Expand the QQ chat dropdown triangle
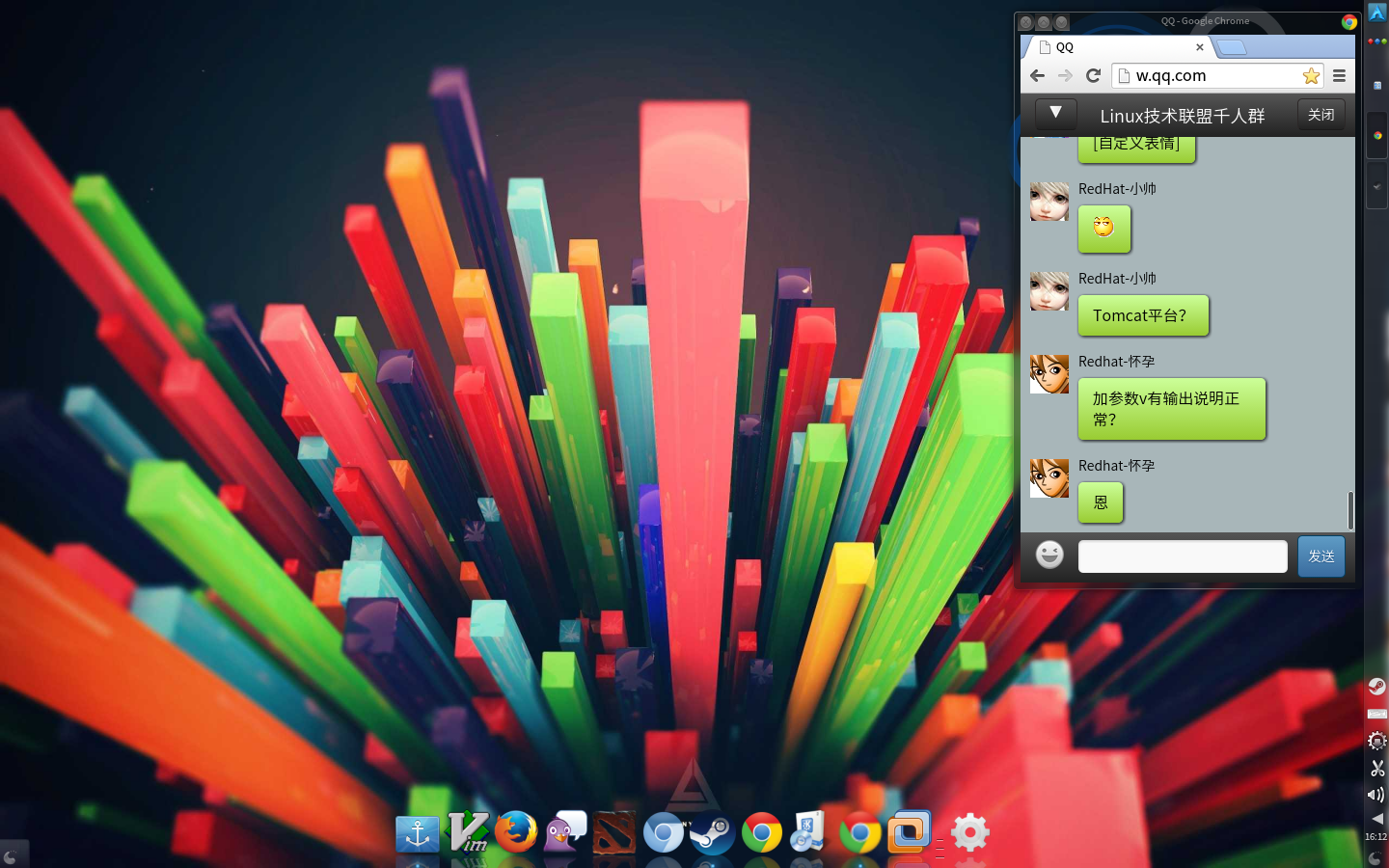 1055,114
